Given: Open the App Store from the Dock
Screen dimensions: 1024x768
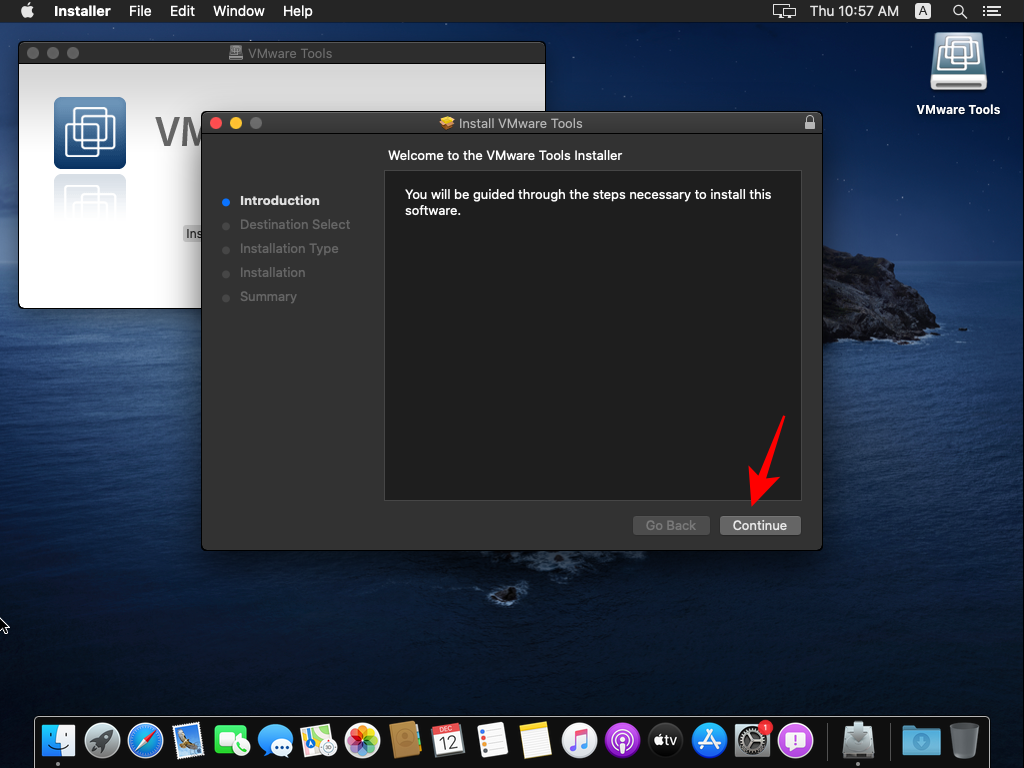Looking at the screenshot, I should [x=709, y=741].
